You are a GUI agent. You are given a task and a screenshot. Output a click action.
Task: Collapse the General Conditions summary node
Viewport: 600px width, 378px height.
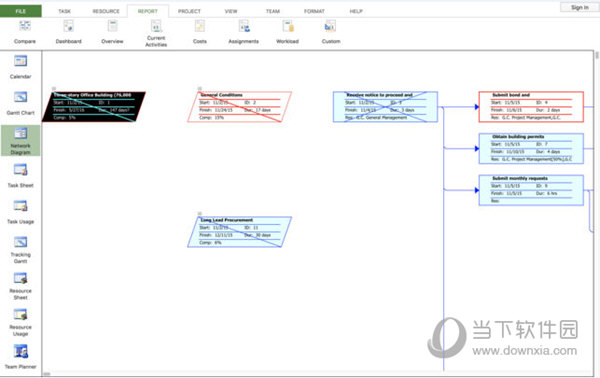[x=199, y=88]
